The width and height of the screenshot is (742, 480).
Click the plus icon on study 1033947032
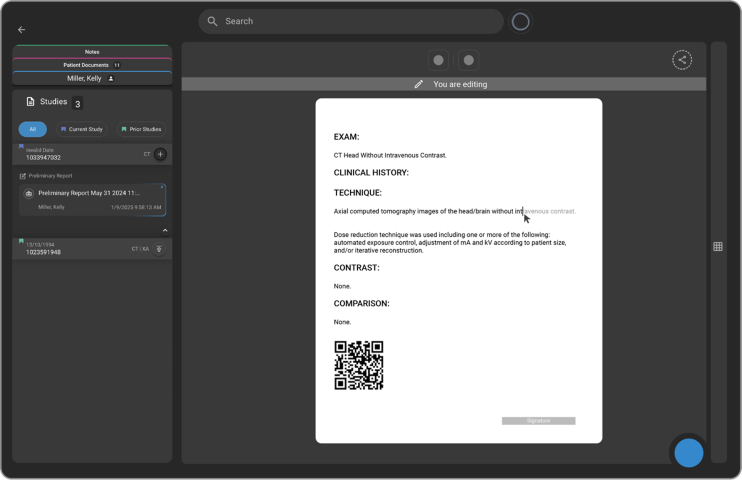tap(160, 154)
